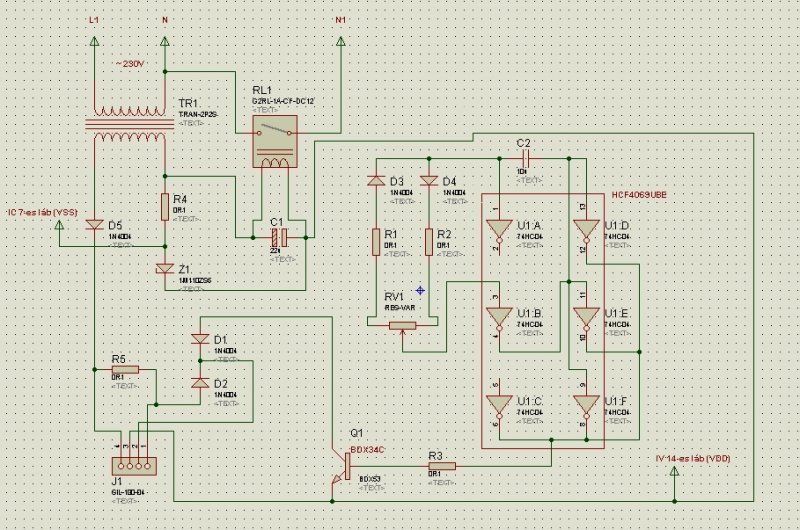
Task: Select the N1 terminal arrow
Action: (x=341, y=41)
